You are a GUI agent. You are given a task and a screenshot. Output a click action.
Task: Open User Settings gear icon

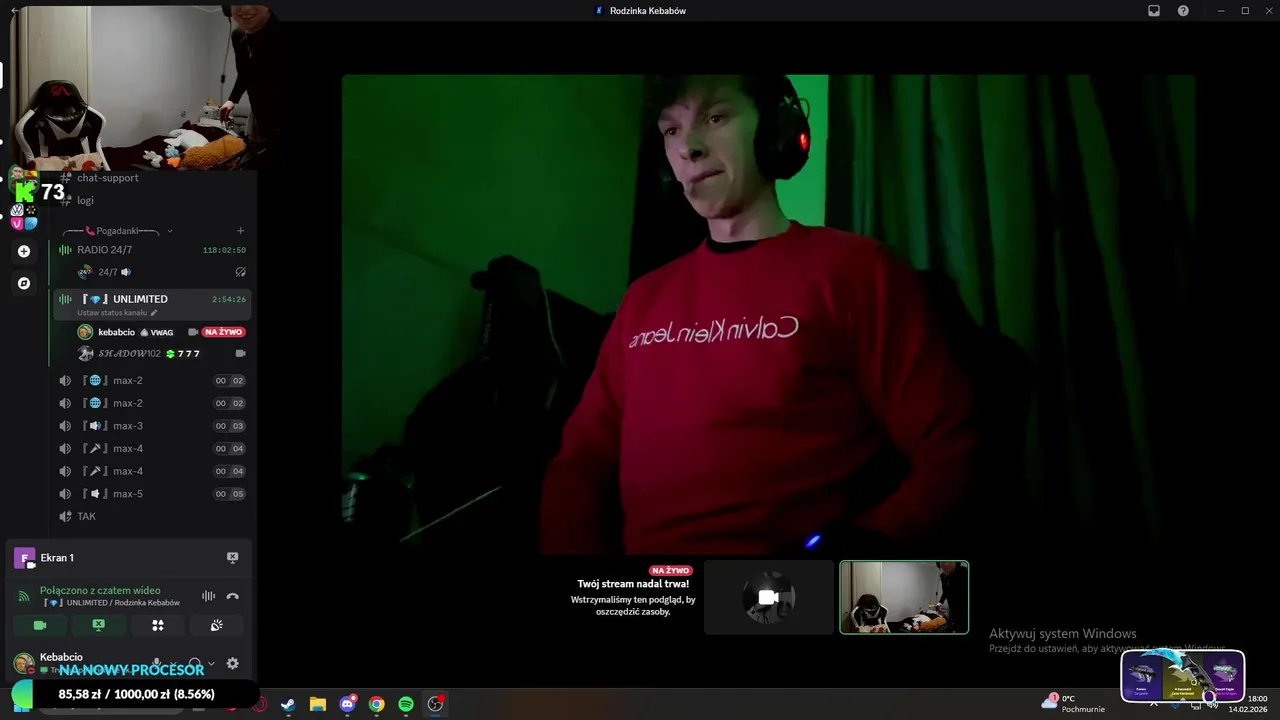click(x=232, y=663)
